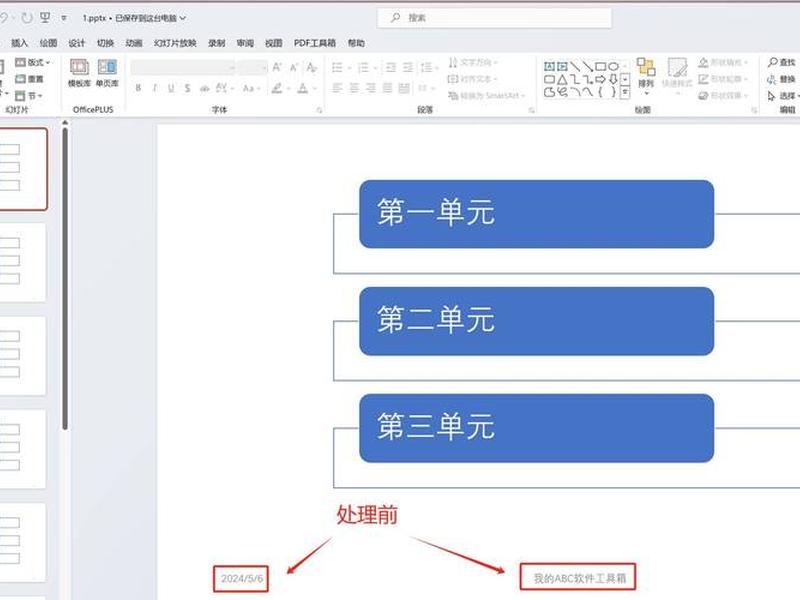Image resolution: width=800 pixels, height=600 pixels.
Task: Toggle Justify alignment button
Action: [388, 88]
